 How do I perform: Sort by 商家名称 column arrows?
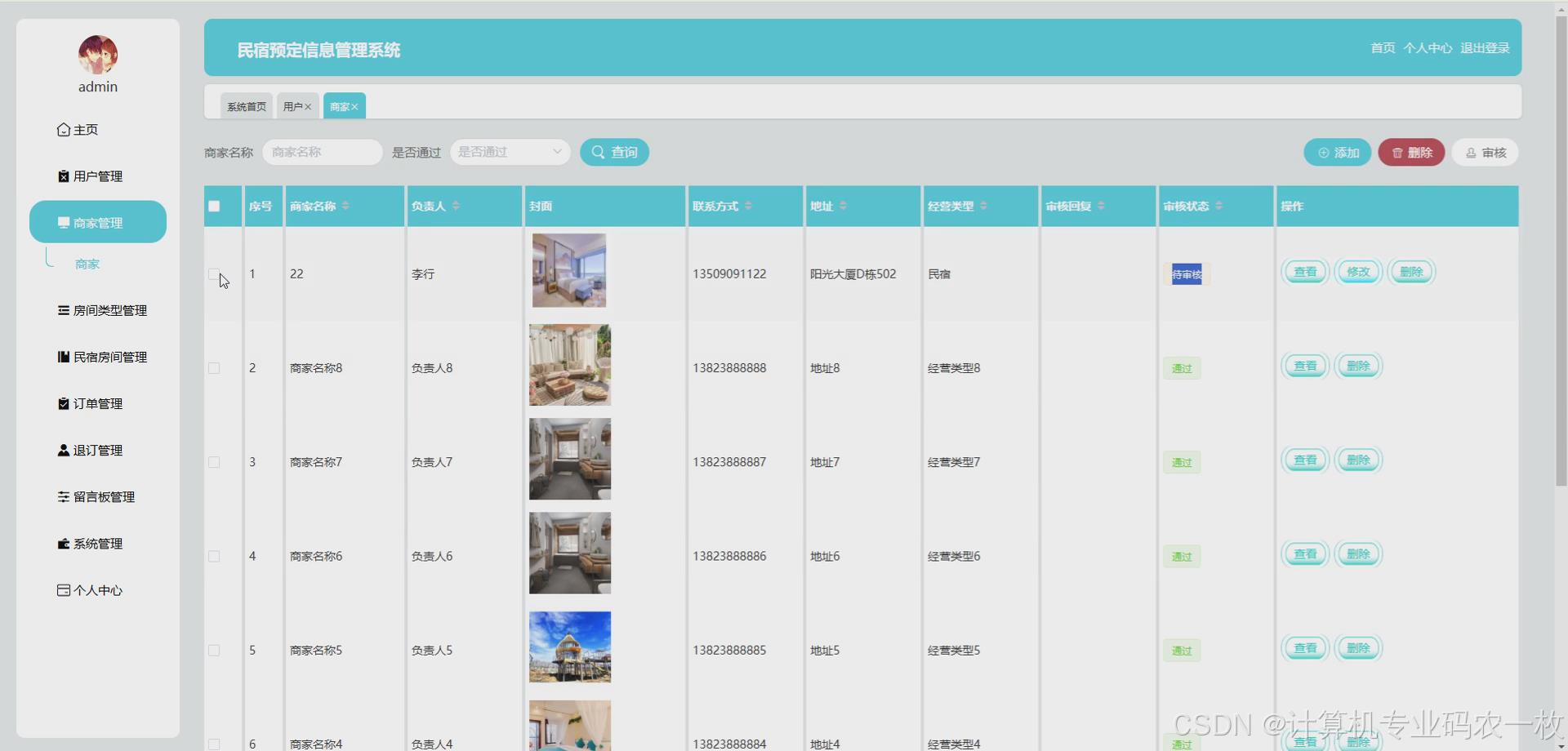345,206
